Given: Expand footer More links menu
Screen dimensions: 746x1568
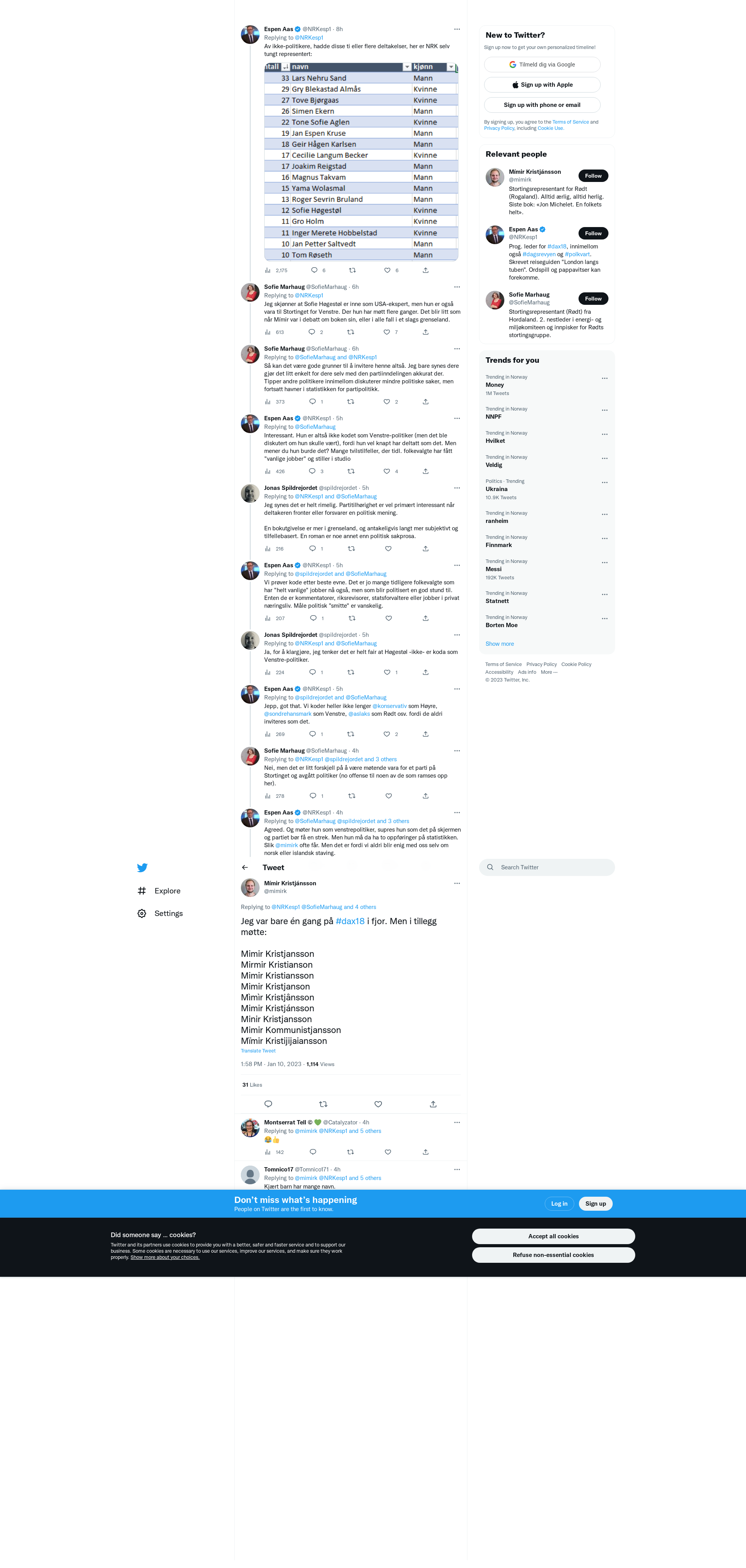Looking at the screenshot, I should (x=549, y=672).
